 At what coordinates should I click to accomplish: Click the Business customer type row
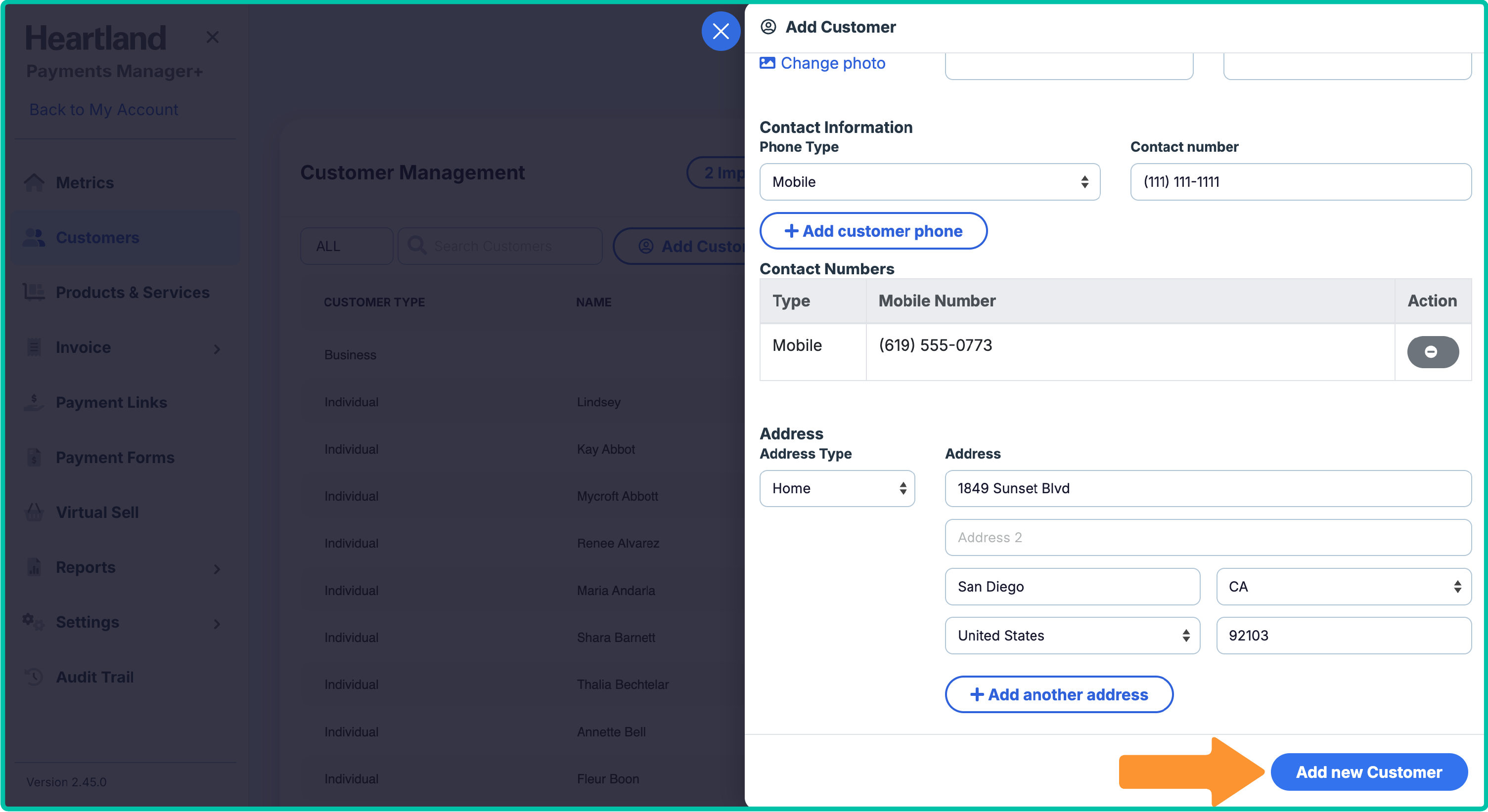coord(523,355)
